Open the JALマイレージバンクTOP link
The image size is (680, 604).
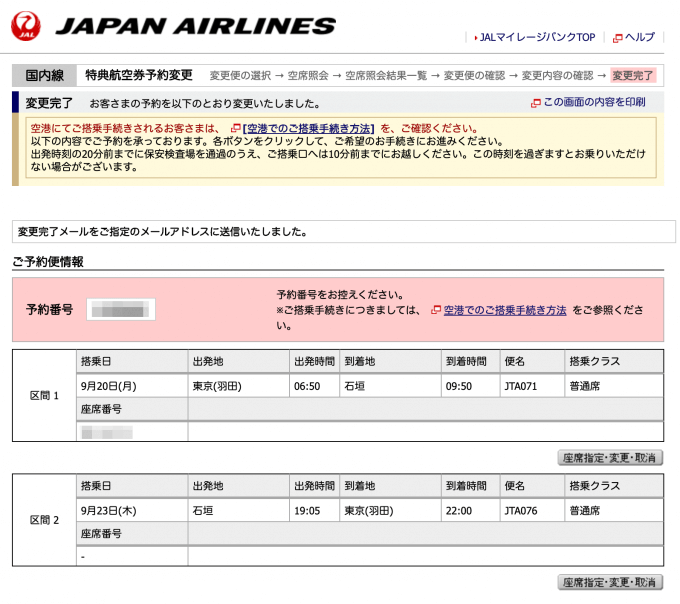point(537,37)
